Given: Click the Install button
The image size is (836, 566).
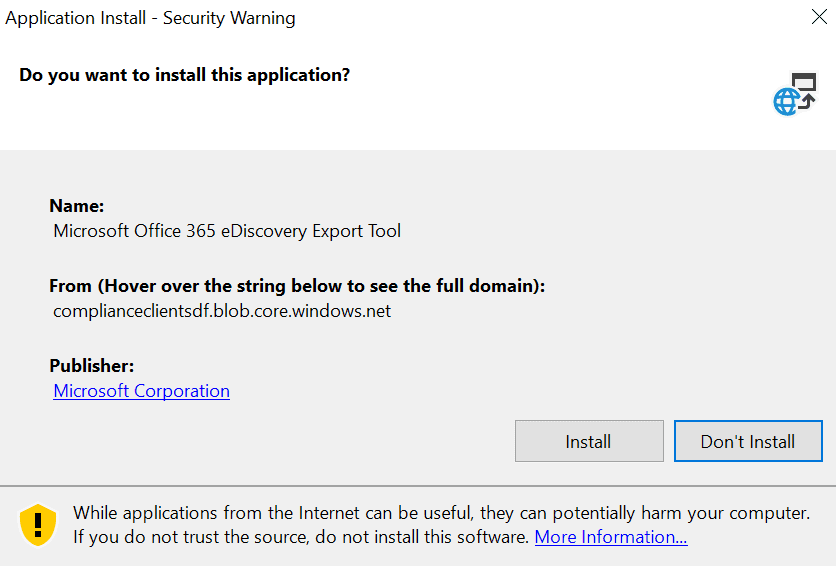Looking at the screenshot, I should [589, 441].
